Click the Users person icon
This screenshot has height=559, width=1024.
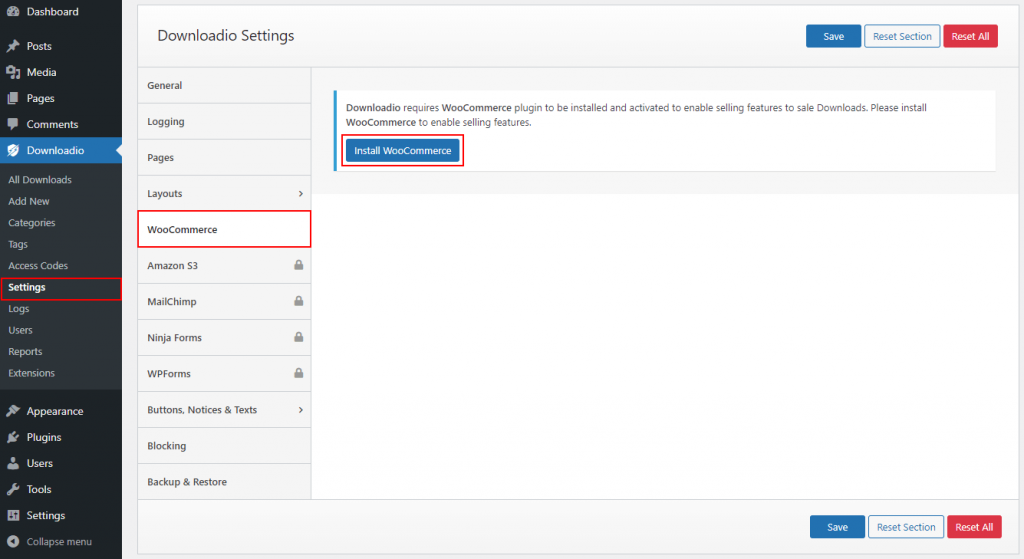point(12,463)
